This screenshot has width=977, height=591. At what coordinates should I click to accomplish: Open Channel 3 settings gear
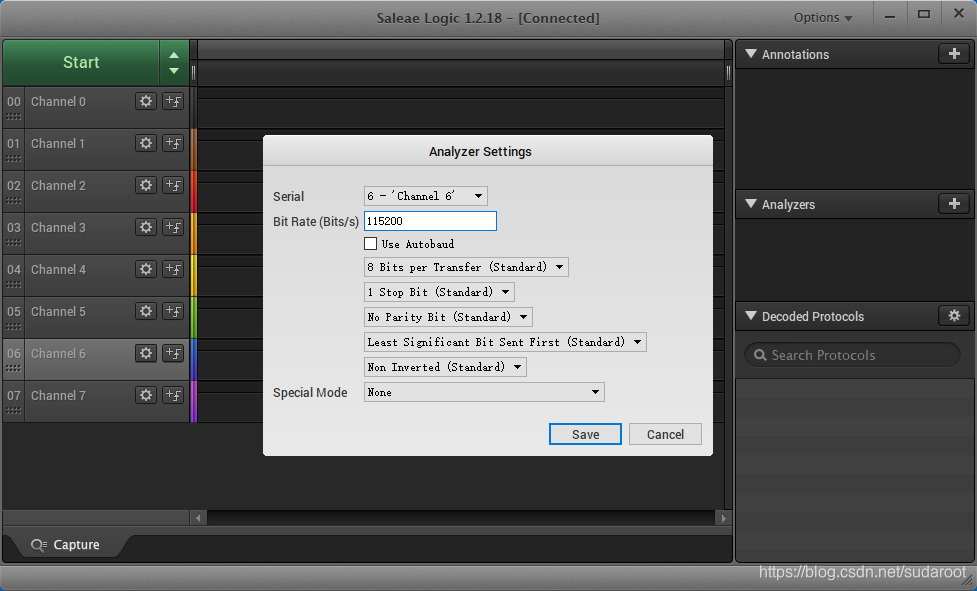(x=146, y=227)
